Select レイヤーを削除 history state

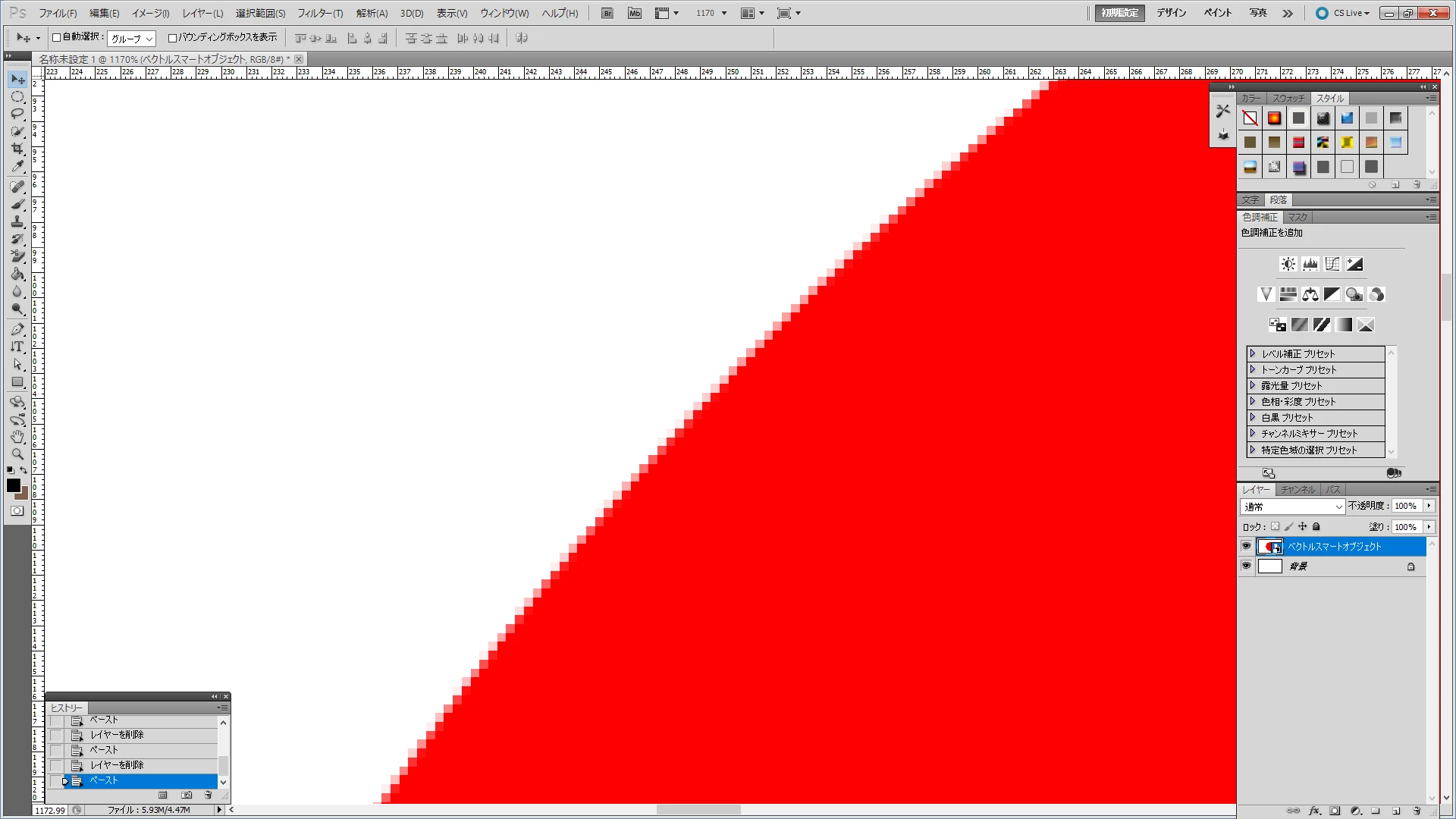click(117, 765)
